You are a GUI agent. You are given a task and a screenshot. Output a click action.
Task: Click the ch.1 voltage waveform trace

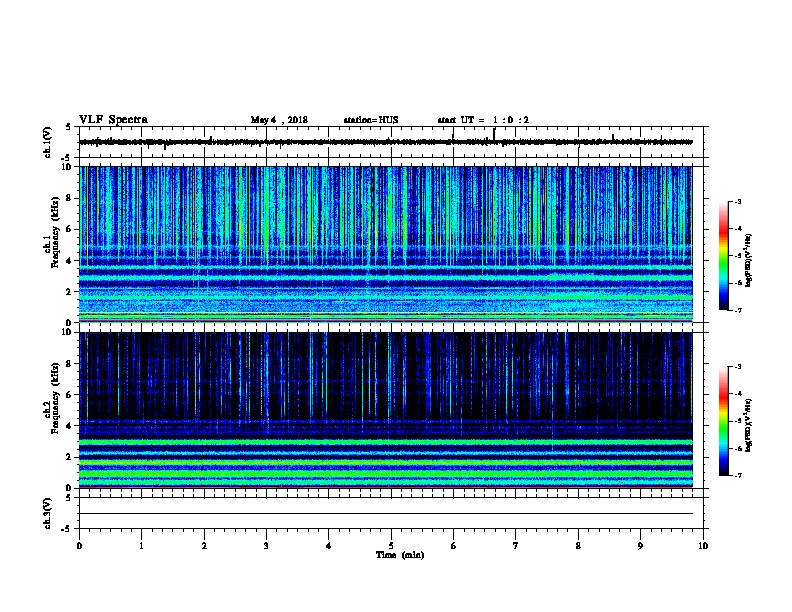coord(386,142)
